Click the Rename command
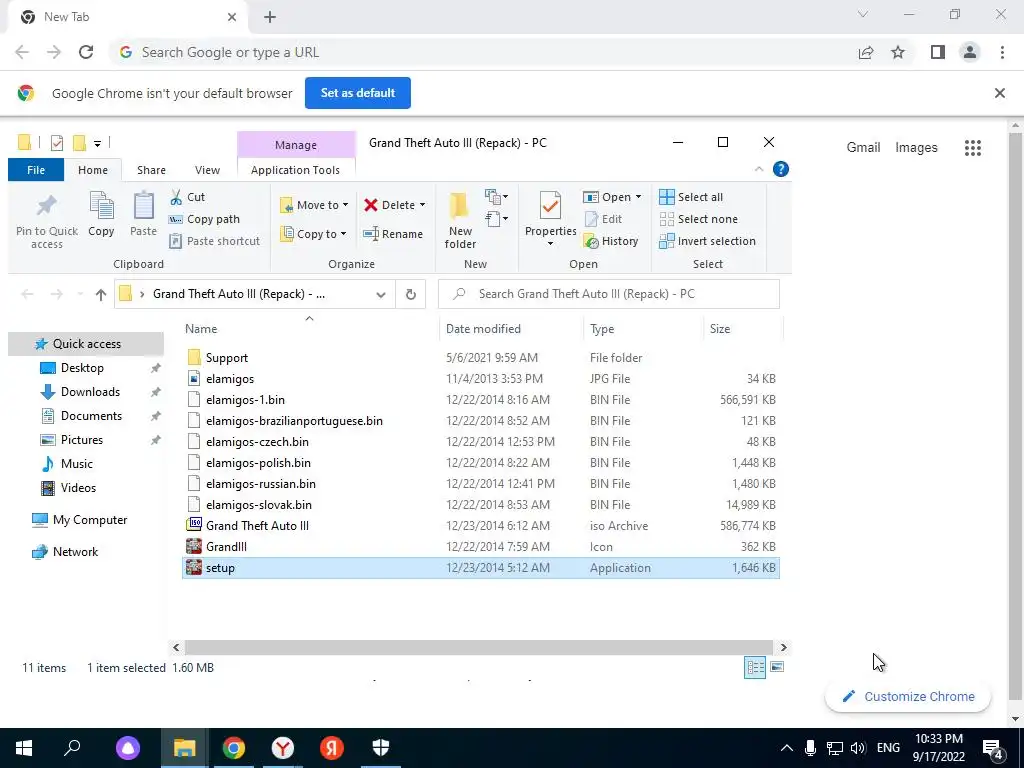Screen dimensions: 1024x768 click(393, 234)
